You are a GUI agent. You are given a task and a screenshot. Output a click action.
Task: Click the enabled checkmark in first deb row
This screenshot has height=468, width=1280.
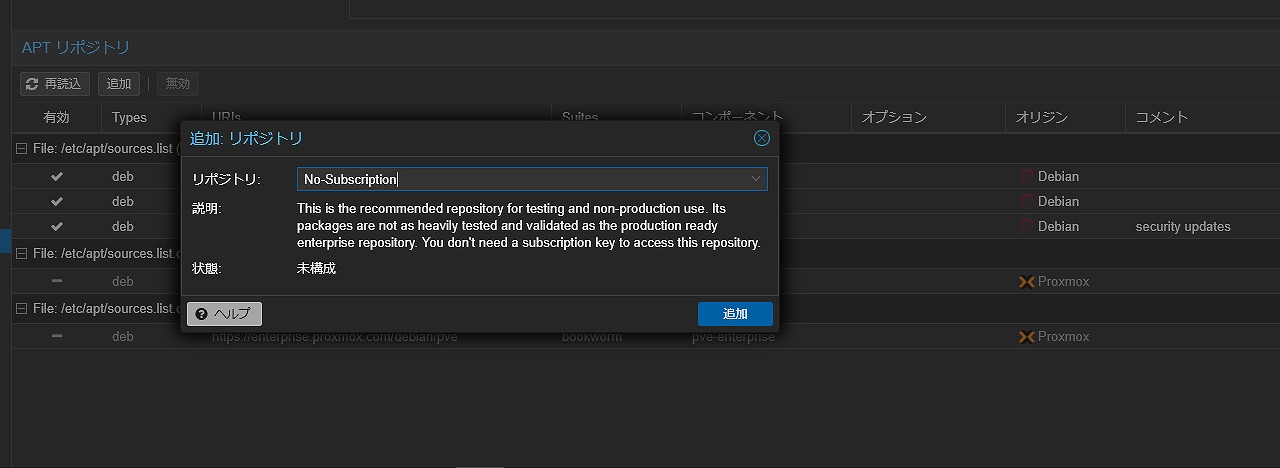(x=57, y=176)
